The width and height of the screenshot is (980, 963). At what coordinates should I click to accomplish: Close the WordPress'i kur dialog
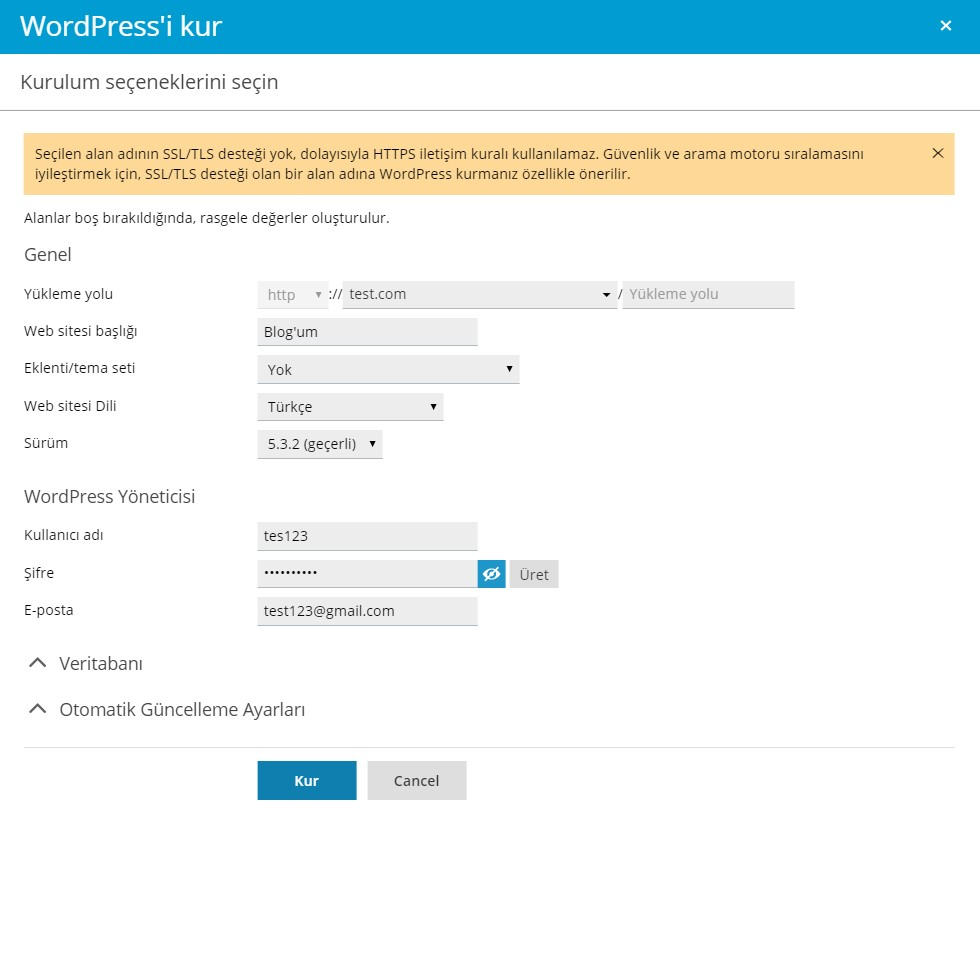(x=946, y=26)
